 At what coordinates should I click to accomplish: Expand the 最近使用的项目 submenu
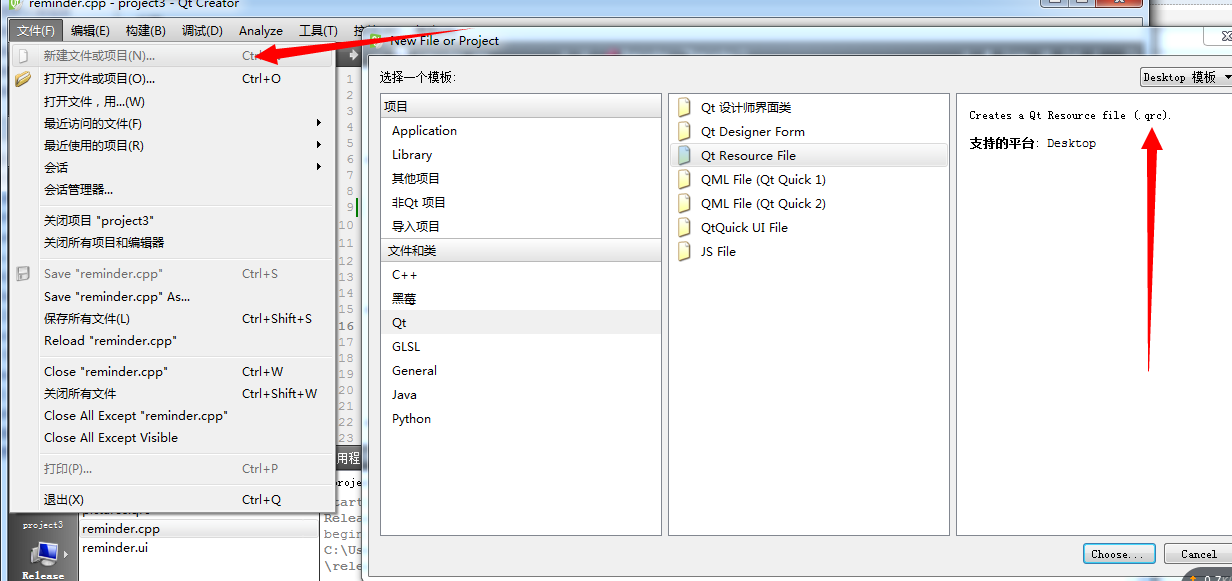pyautogui.click(x=319, y=145)
